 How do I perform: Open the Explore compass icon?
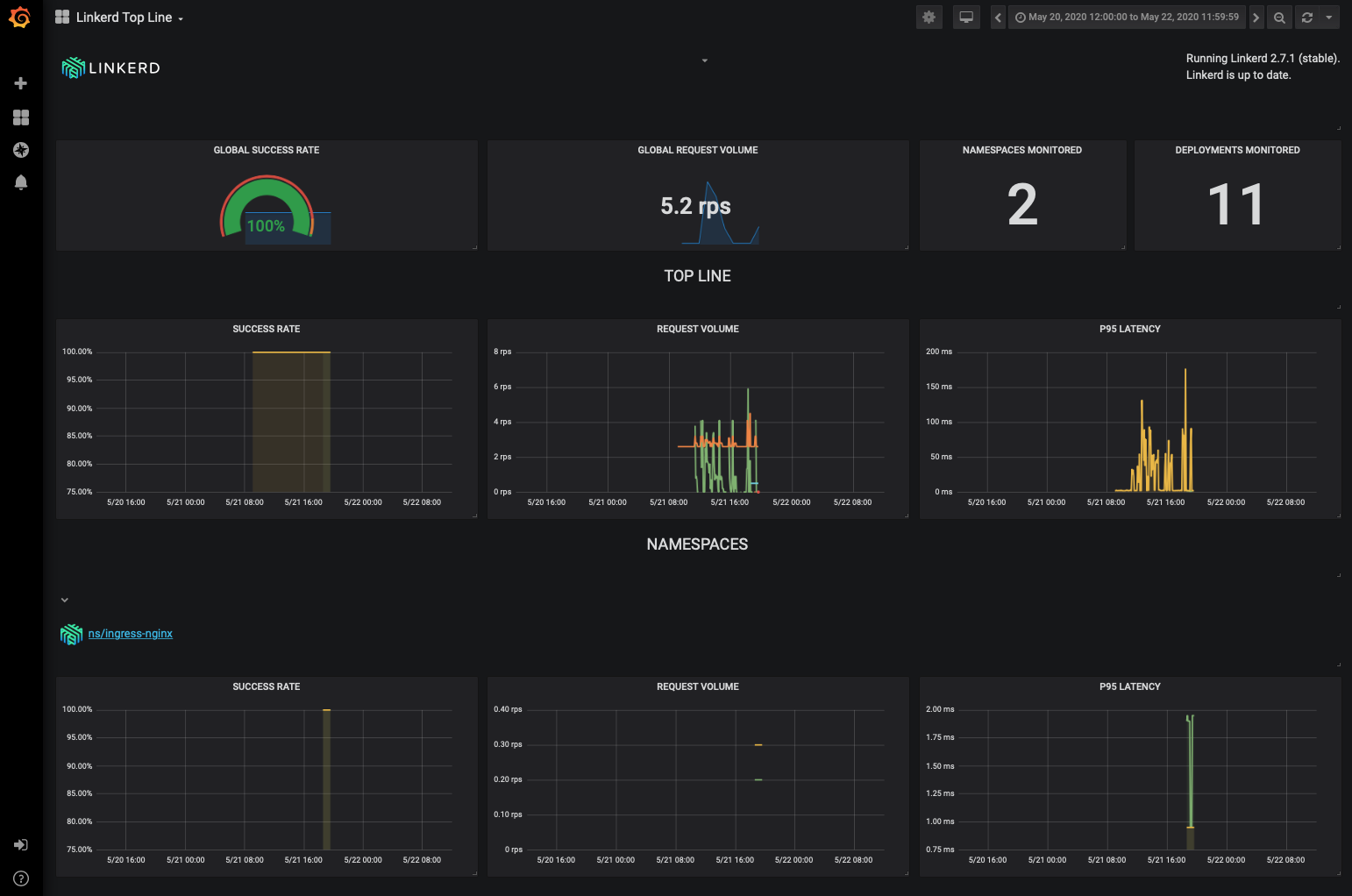coord(21,150)
